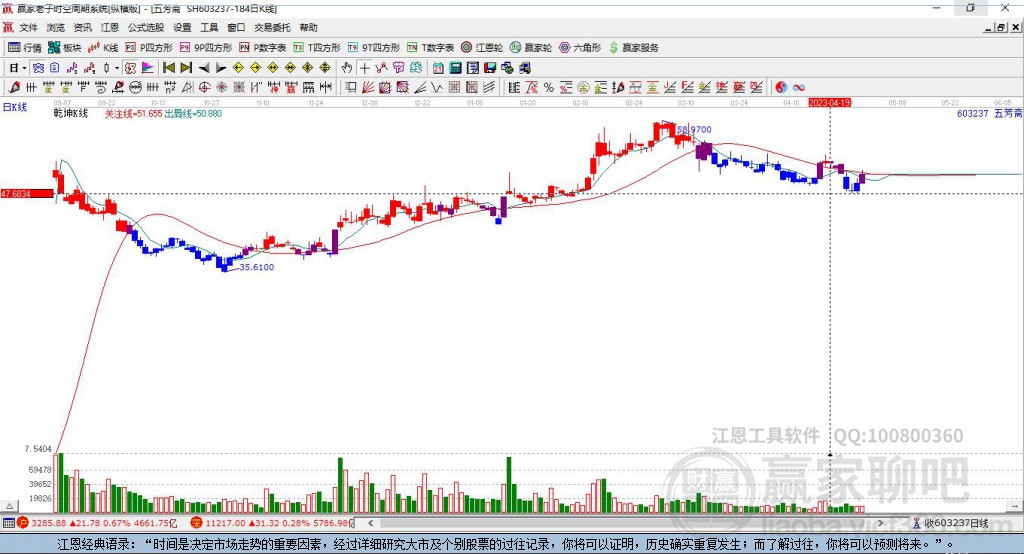1024x554 pixels.
Task: Open the 设置 menu
Action: pos(182,27)
